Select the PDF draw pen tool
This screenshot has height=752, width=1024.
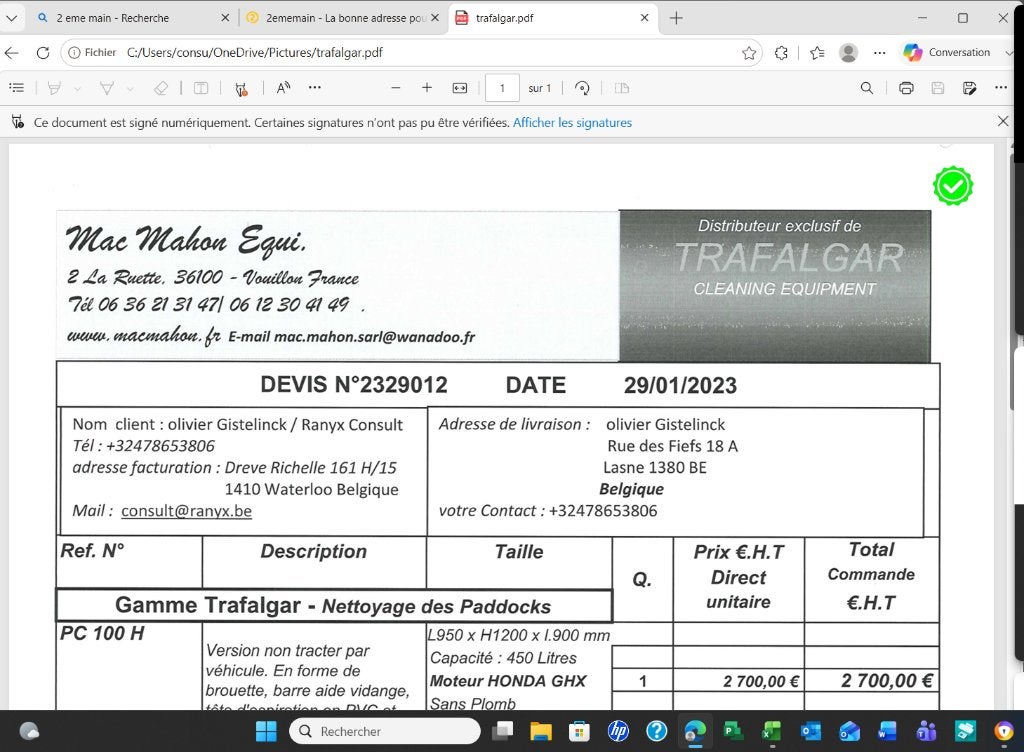point(106,88)
